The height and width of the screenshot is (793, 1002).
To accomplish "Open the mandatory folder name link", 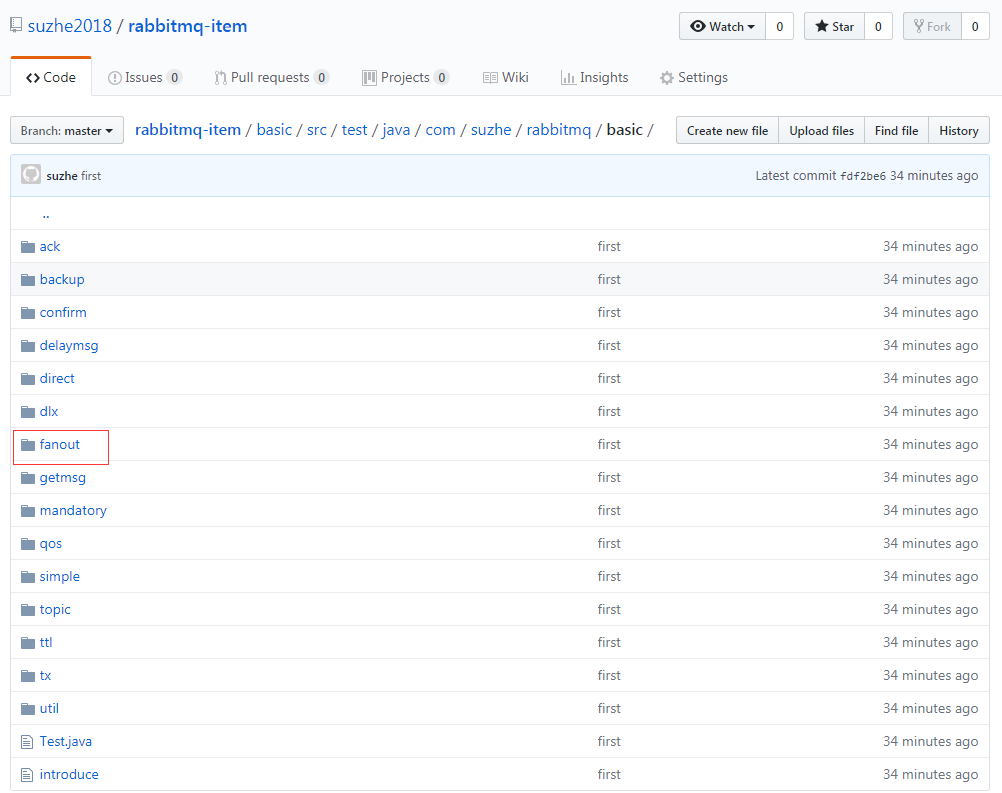I will tap(73, 511).
